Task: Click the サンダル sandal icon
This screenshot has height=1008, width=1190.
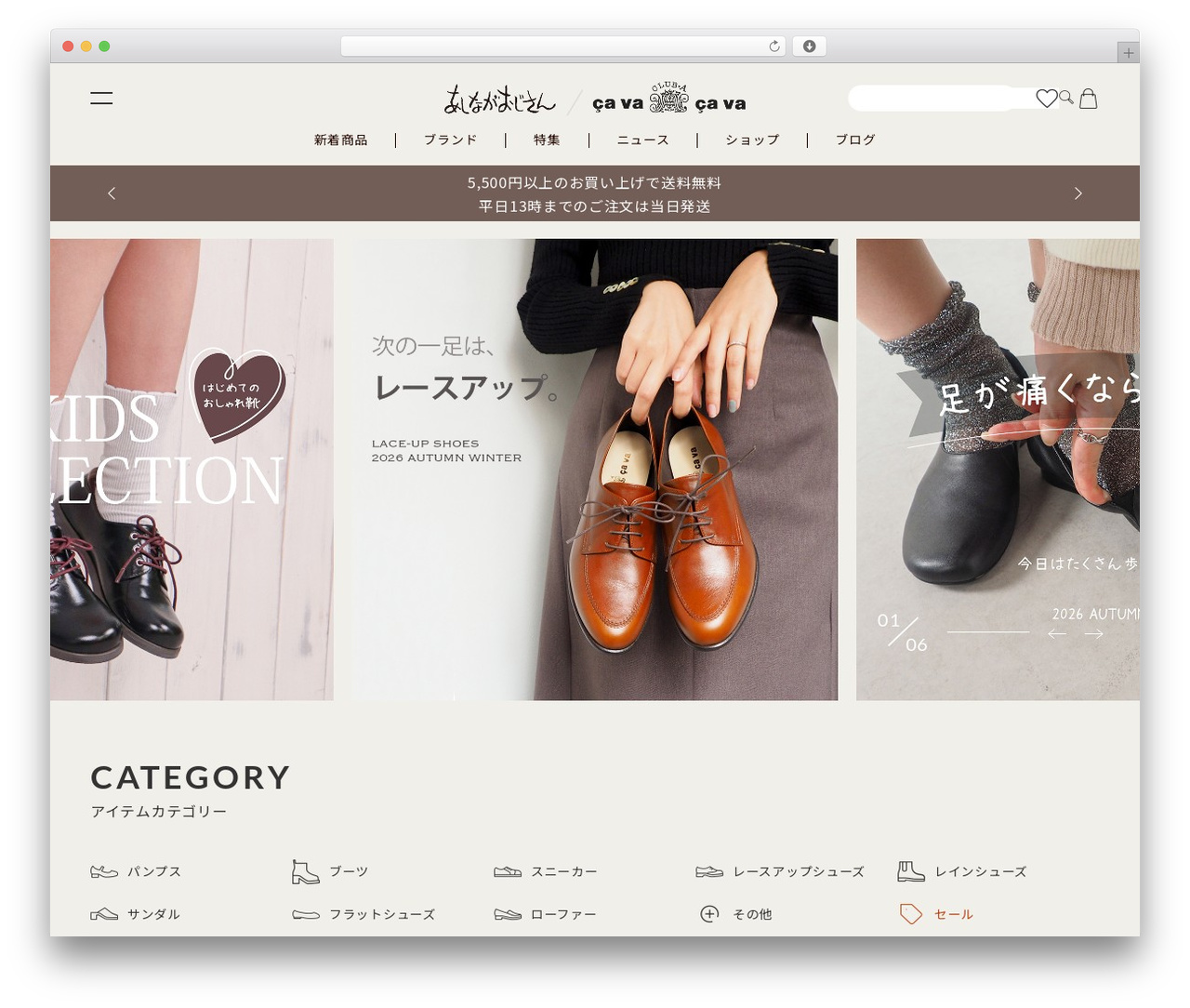Action: (104, 914)
